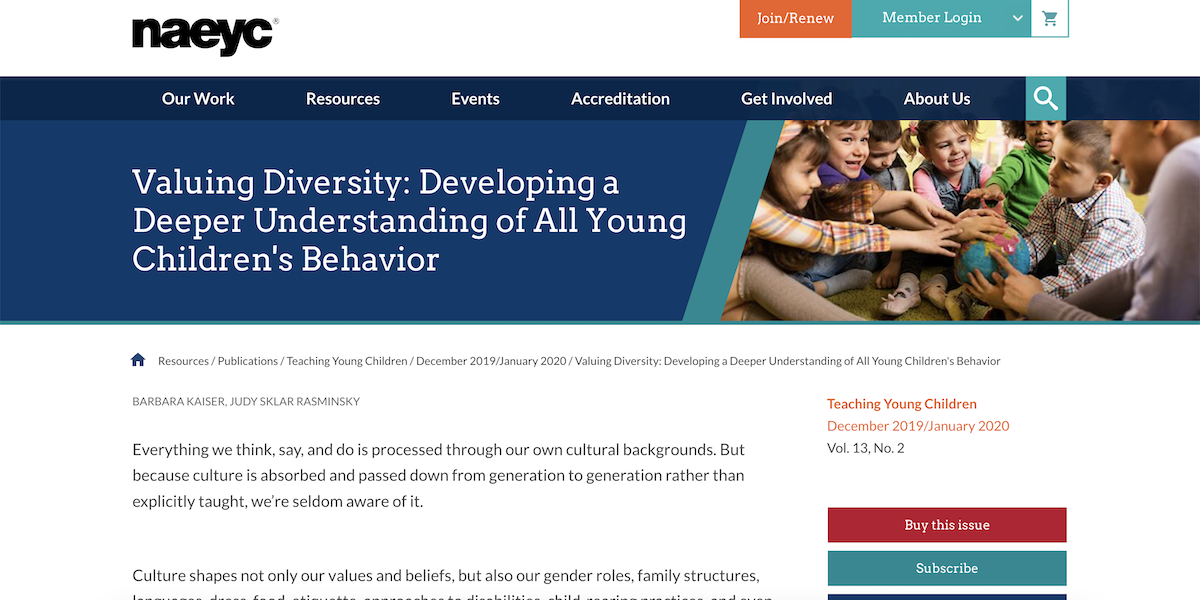Open the Events section
1200x600 pixels.
[475, 98]
